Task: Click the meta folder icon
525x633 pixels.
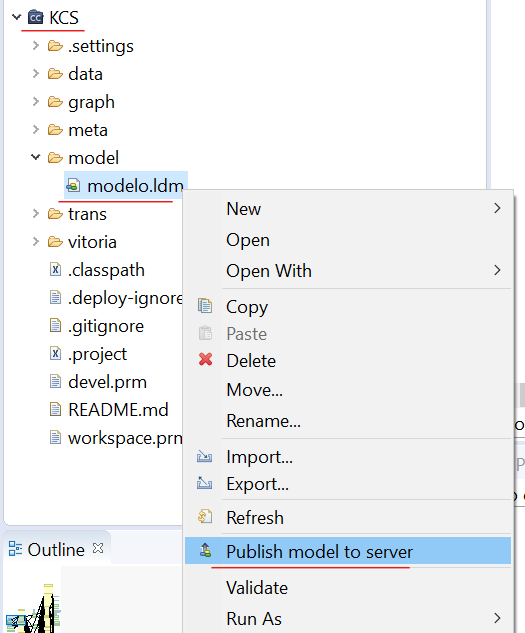Action: [x=55, y=130]
